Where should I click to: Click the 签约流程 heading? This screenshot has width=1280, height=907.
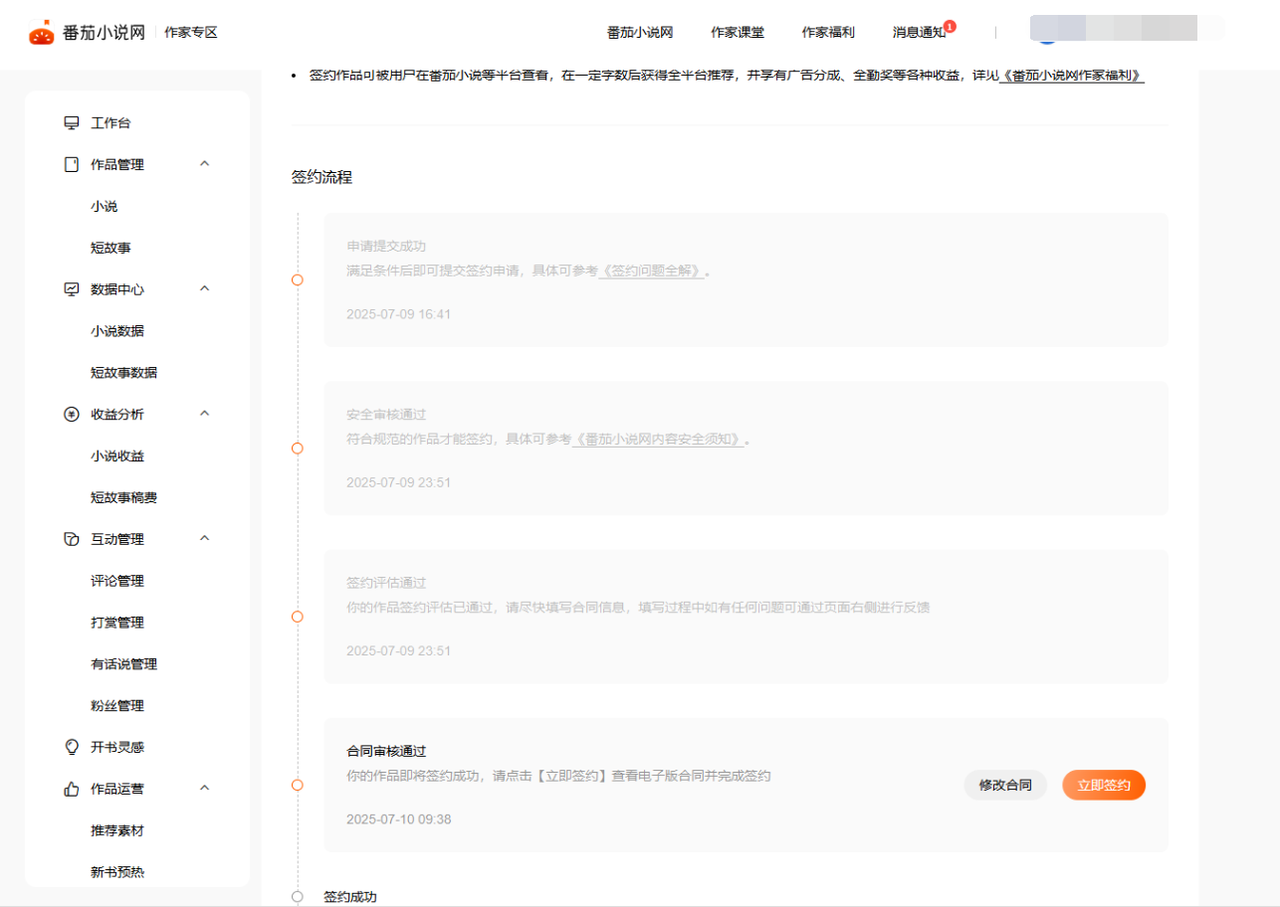[321, 177]
